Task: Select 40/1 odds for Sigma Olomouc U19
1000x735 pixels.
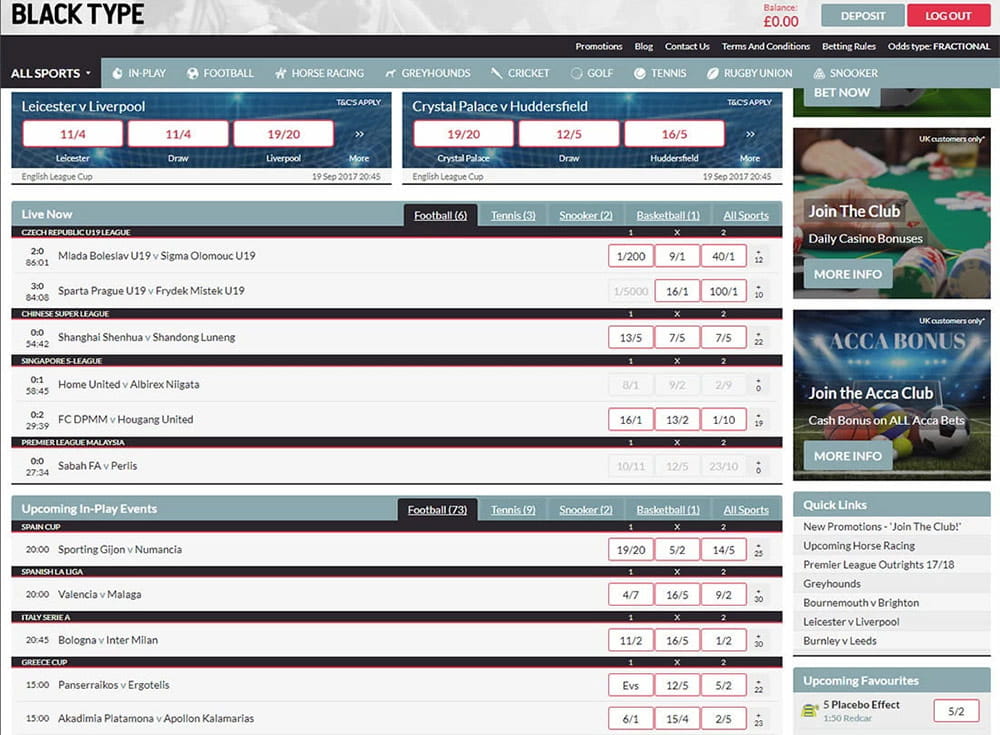Action: [723, 256]
